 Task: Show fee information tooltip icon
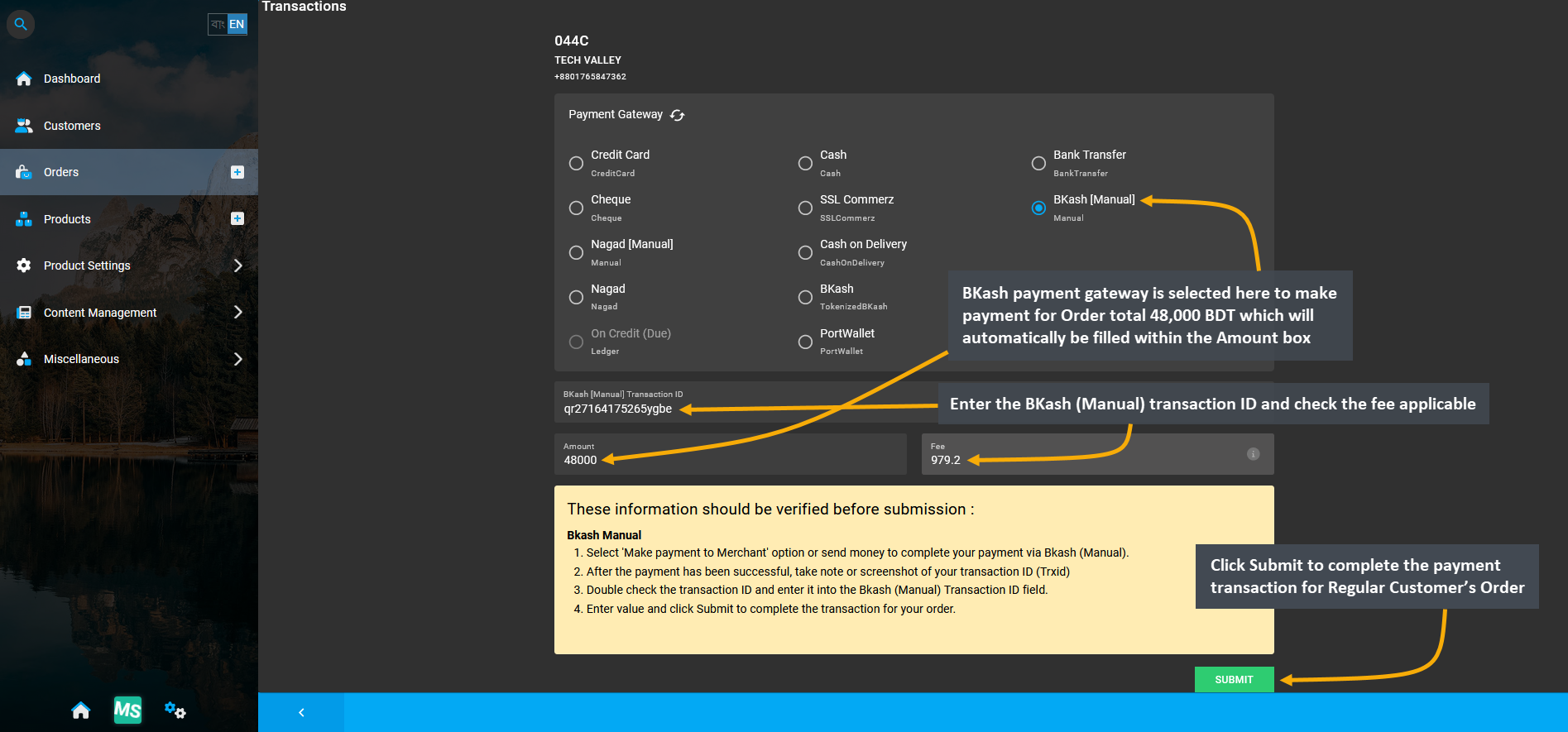point(1254,454)
